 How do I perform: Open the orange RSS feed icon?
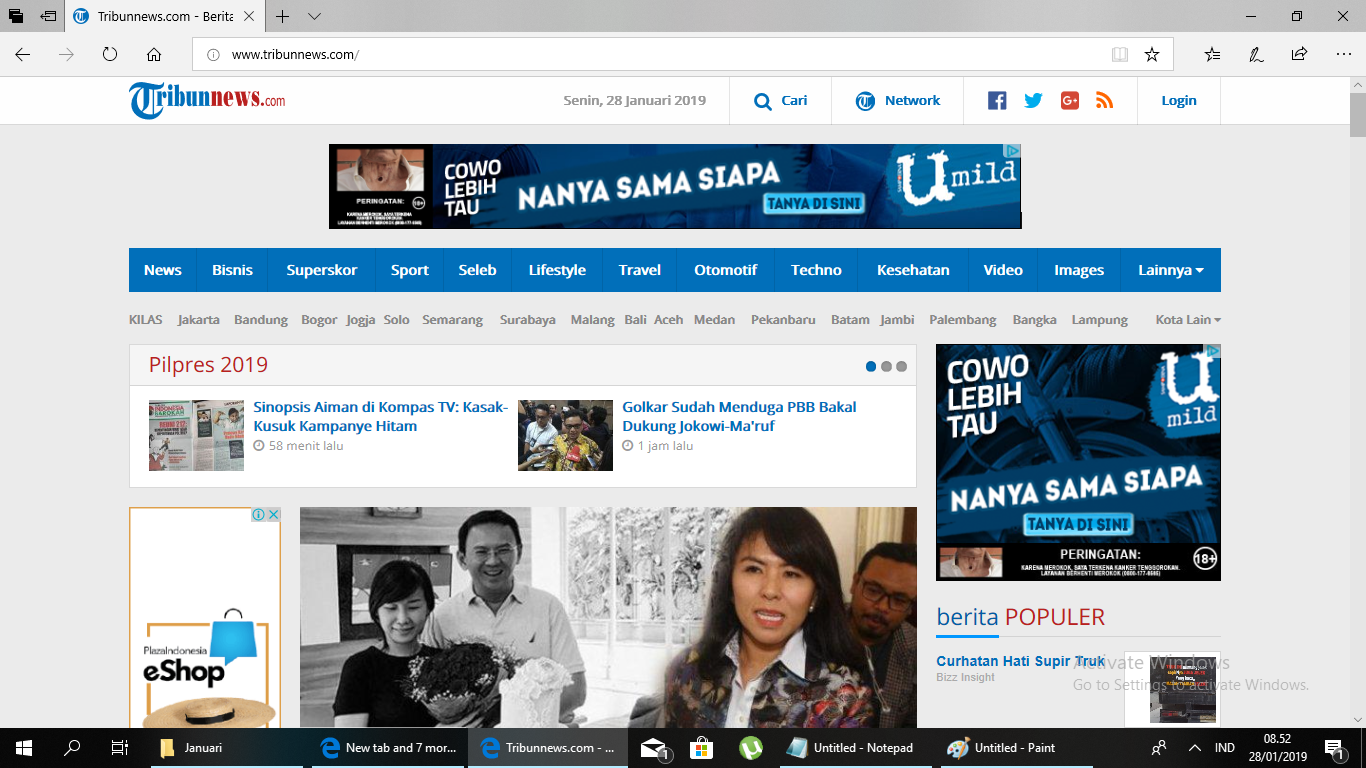[1105, 101]
